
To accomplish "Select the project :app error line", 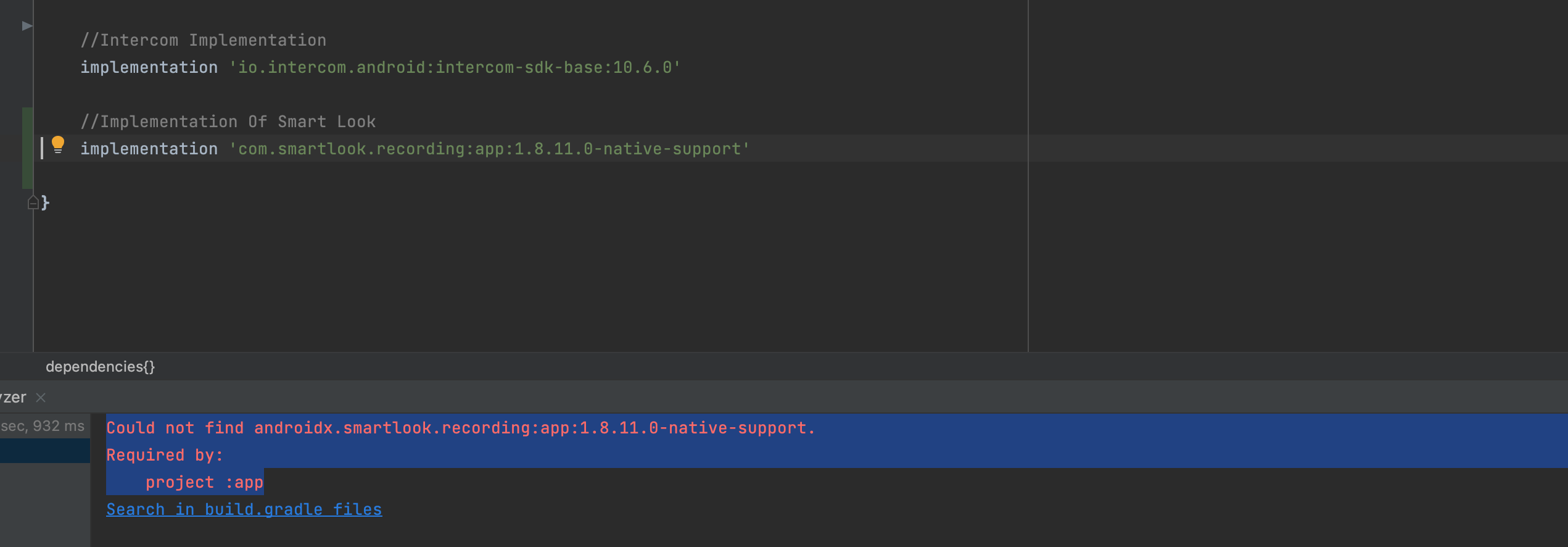I will pyautogui.click(x=204, y=482).
